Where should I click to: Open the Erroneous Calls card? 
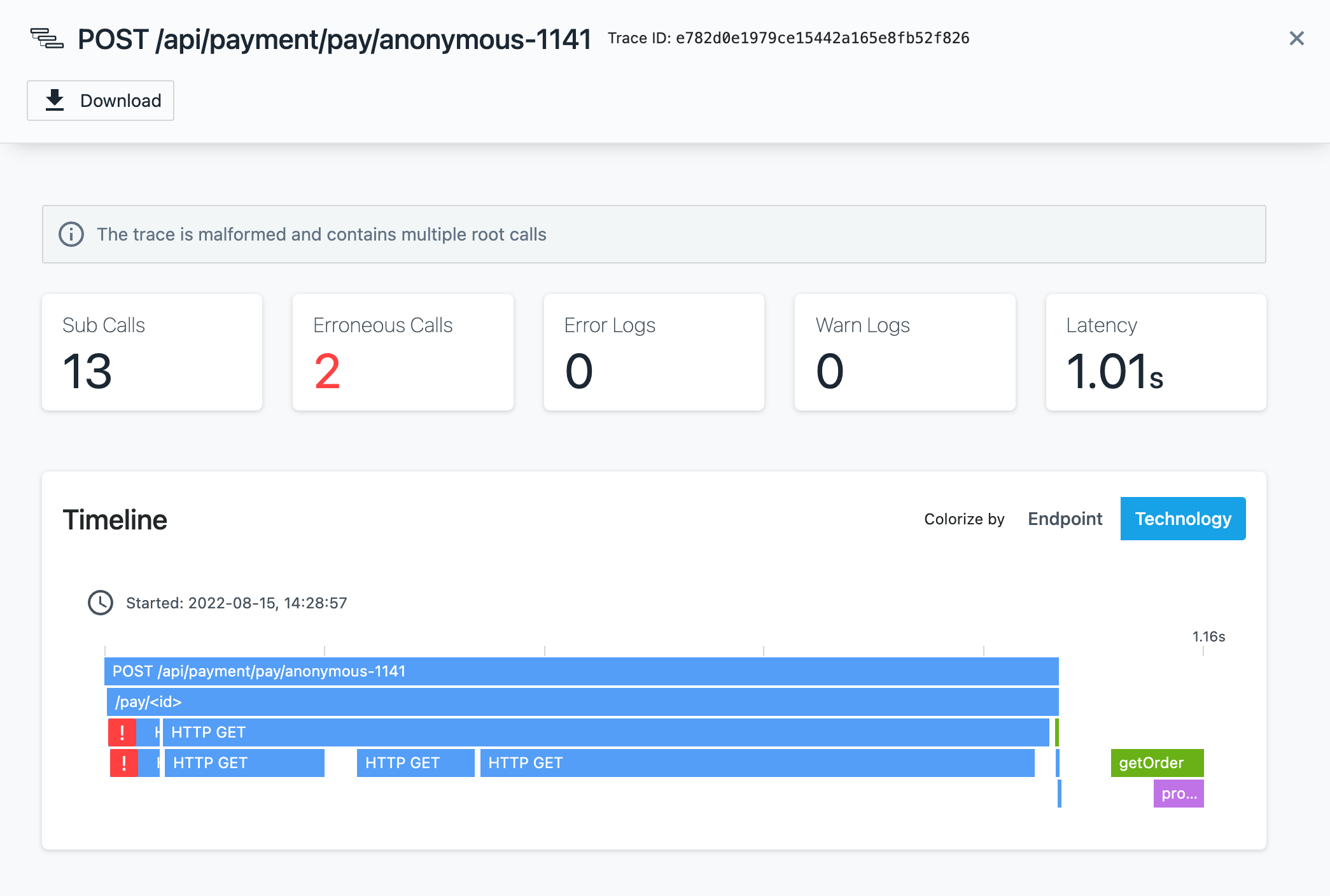click(x=403, y=352)
